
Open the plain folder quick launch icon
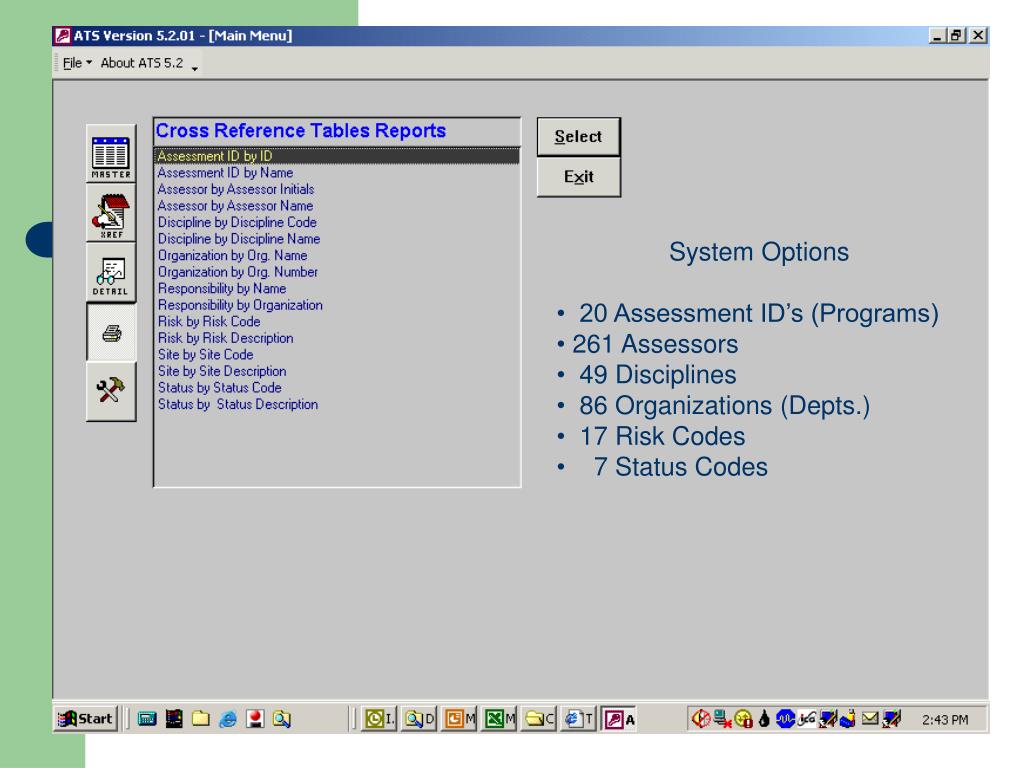click(200, 719)
